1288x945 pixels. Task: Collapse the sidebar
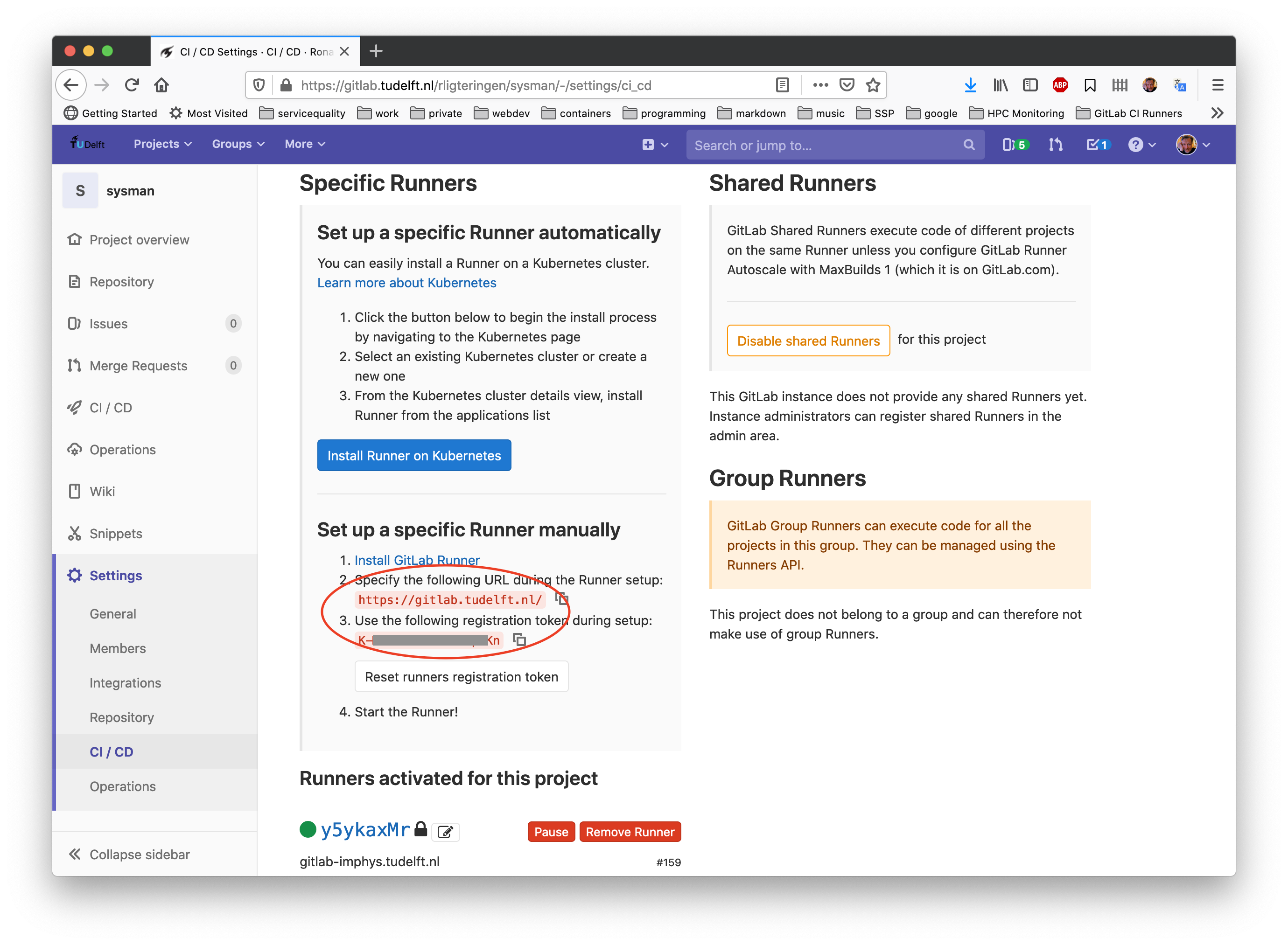[x=129, y=854]
